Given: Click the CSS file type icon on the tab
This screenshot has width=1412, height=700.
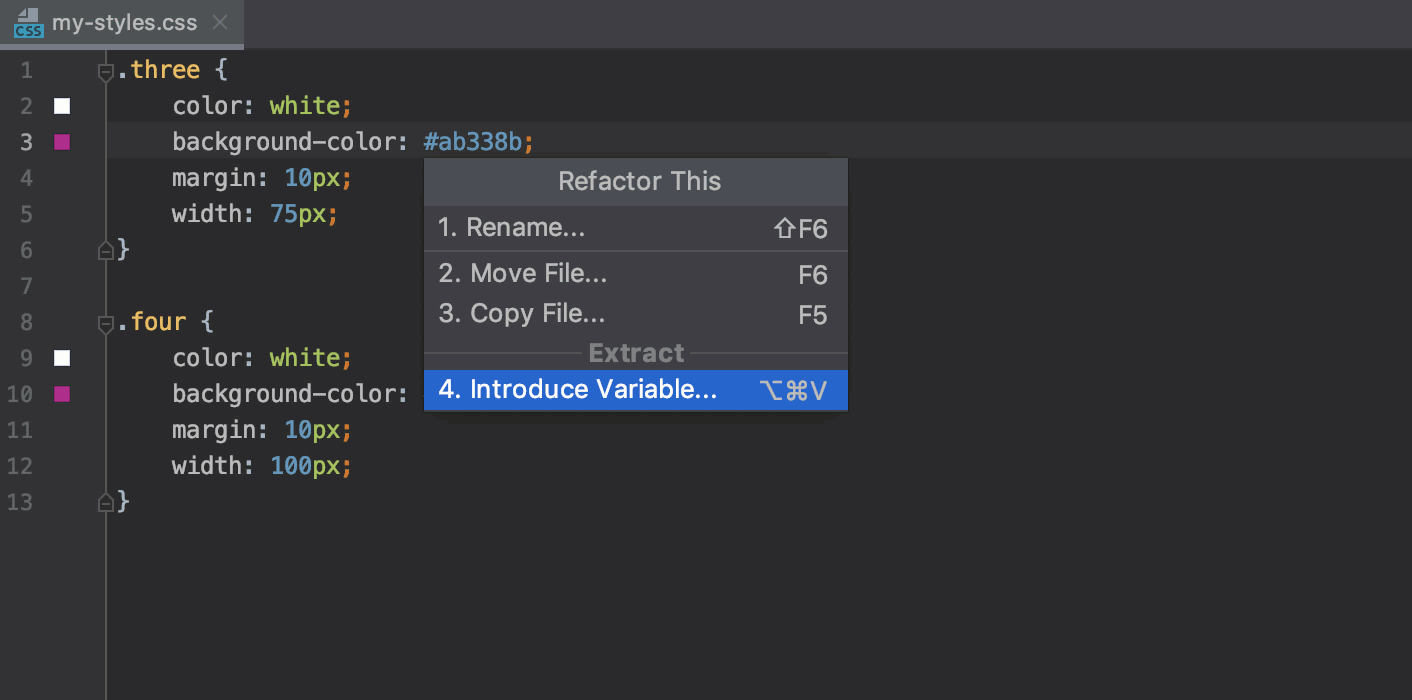Looking at the screenshot, I should click(x=28, y=23).
